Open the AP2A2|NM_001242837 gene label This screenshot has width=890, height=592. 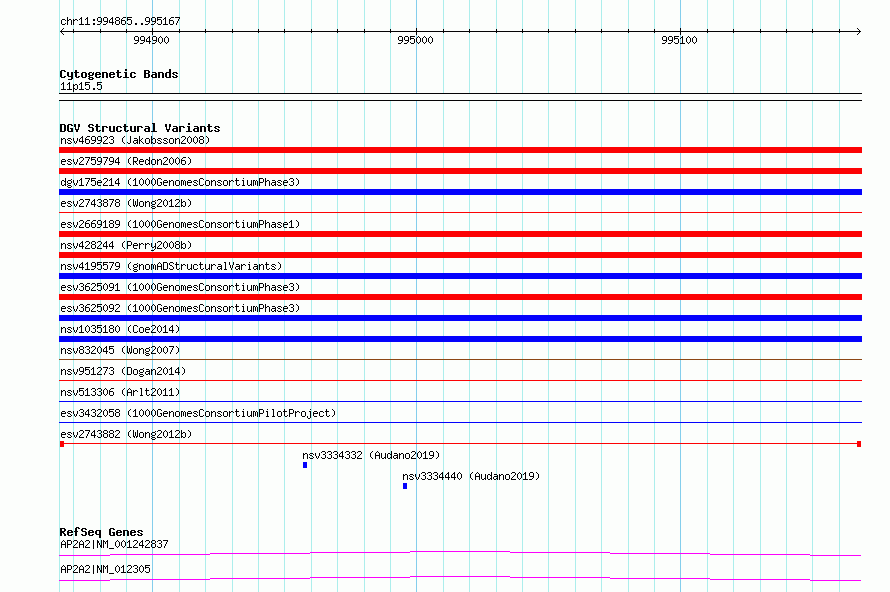pos(114,544)
